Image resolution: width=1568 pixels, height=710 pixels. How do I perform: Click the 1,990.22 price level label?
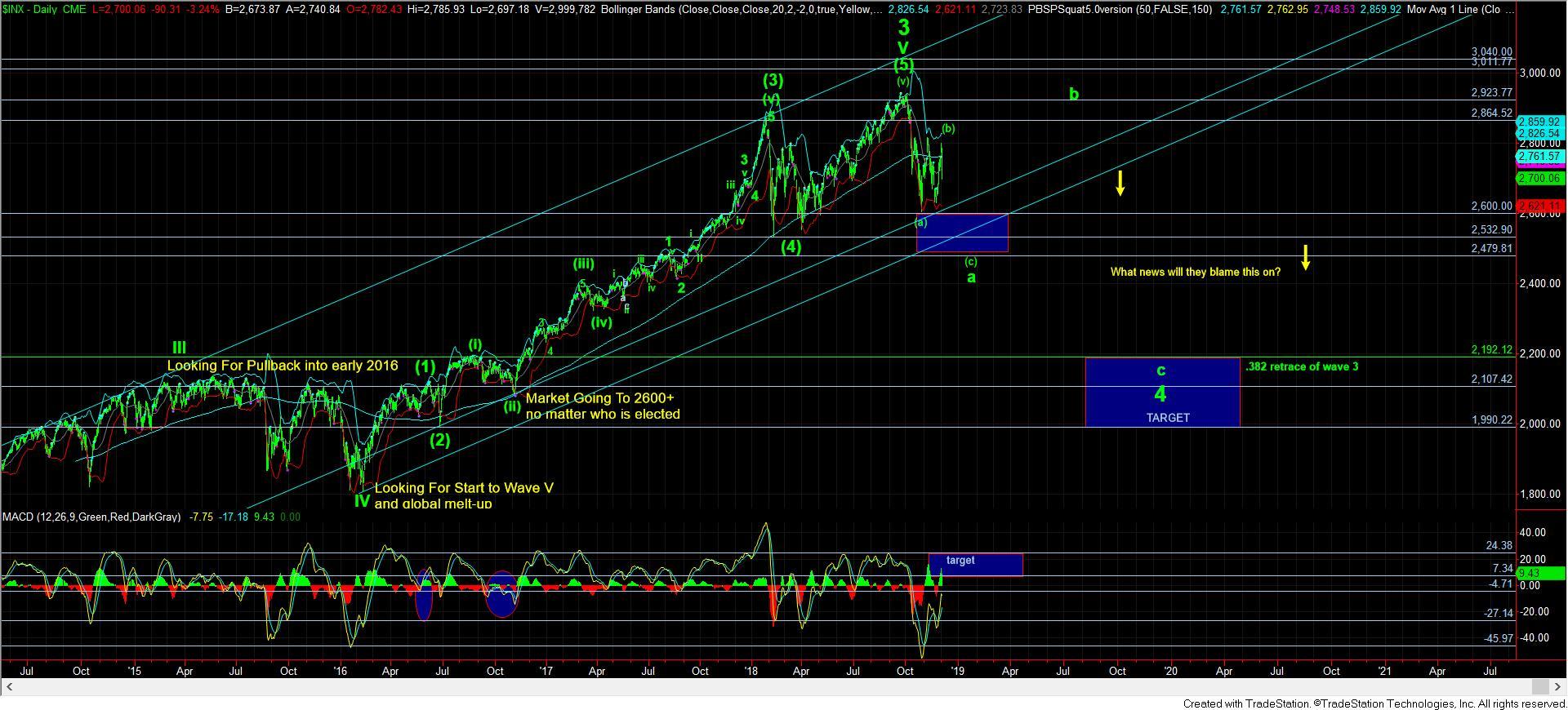point(1492,420)
